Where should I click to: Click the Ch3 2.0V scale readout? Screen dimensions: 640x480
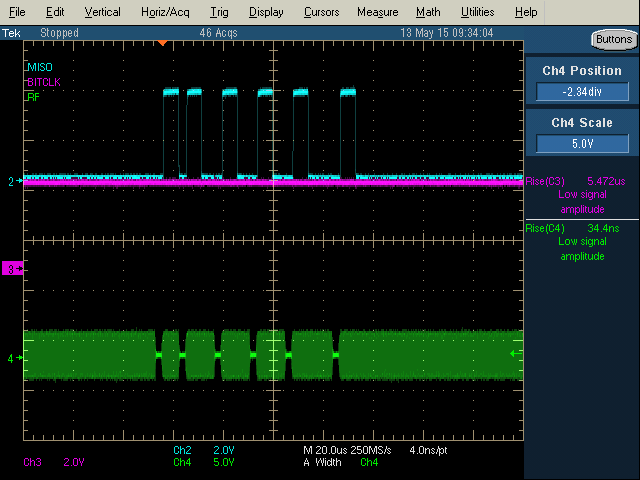tap(54, 462)
